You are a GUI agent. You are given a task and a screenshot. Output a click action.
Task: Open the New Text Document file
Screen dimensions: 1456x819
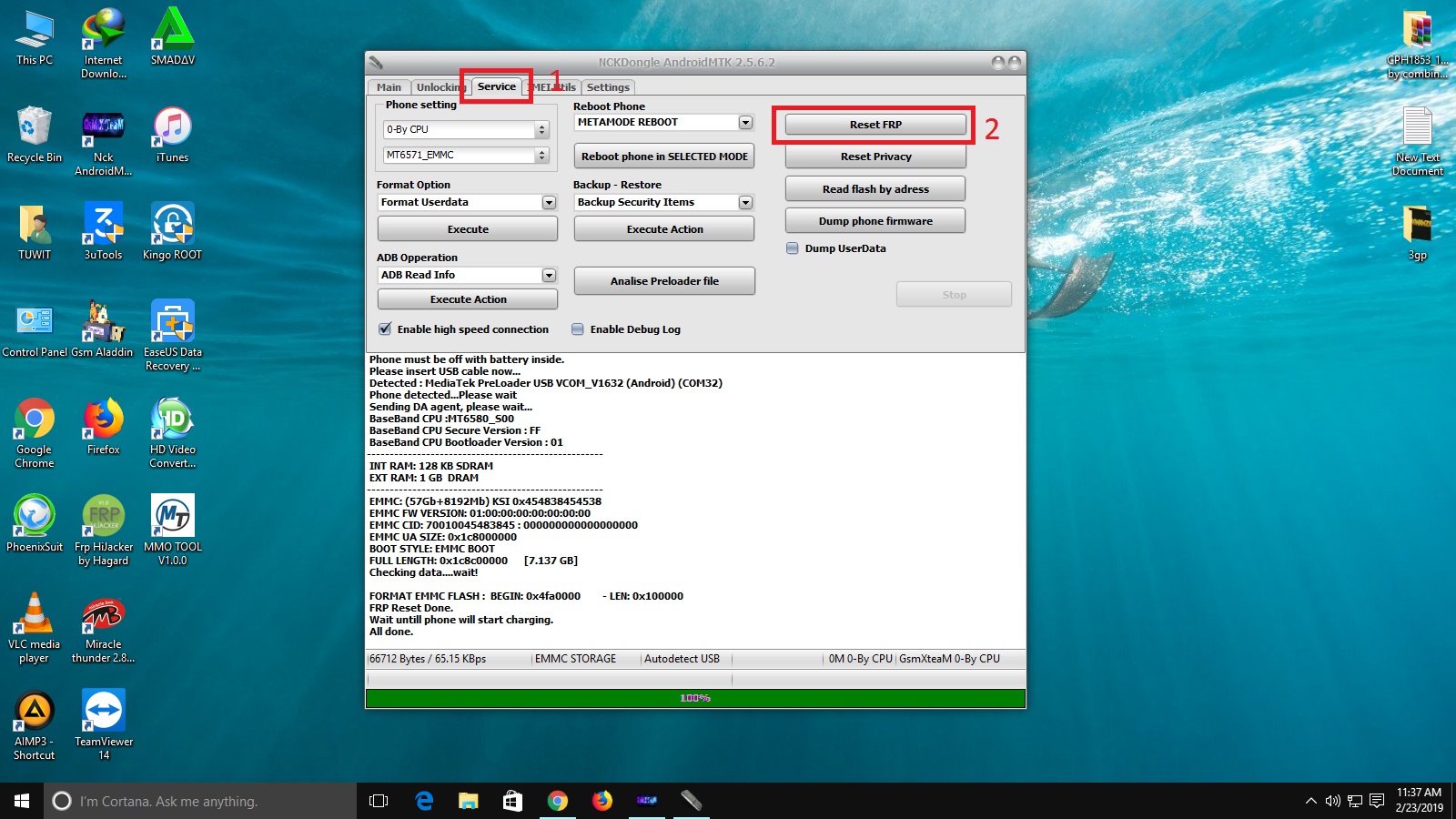pos(1417,141)
